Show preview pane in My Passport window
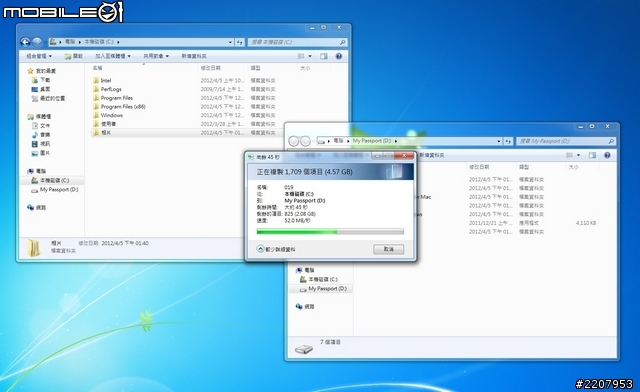This screenshot has height=392, width=640. tap(592, 155)
